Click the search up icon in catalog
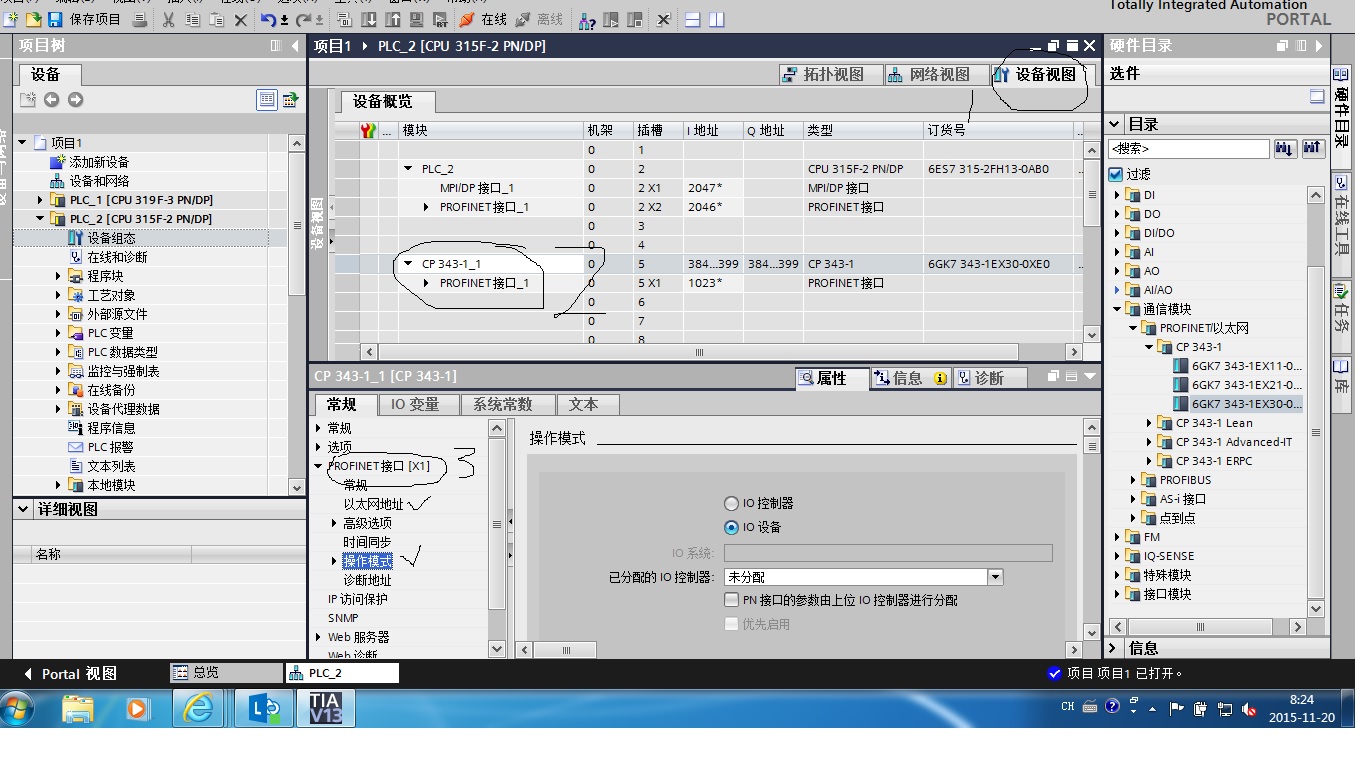 coord(1312,148)
